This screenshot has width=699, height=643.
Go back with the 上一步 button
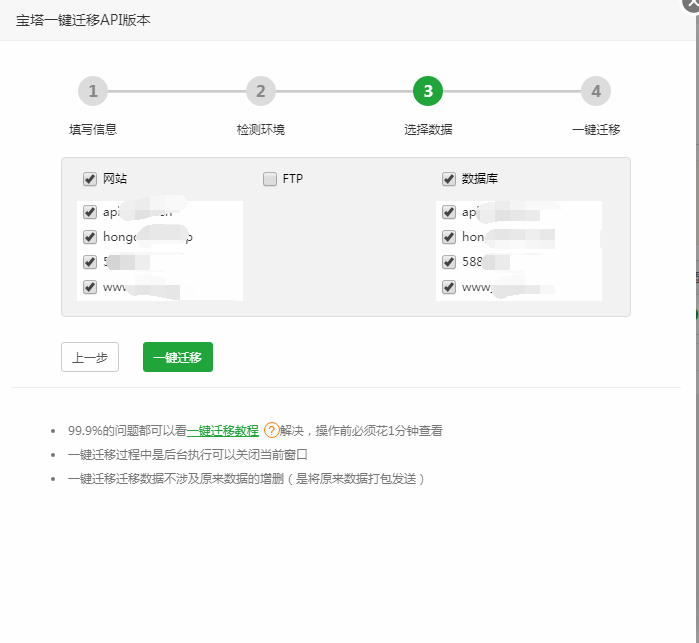click(x=90, y=357)
